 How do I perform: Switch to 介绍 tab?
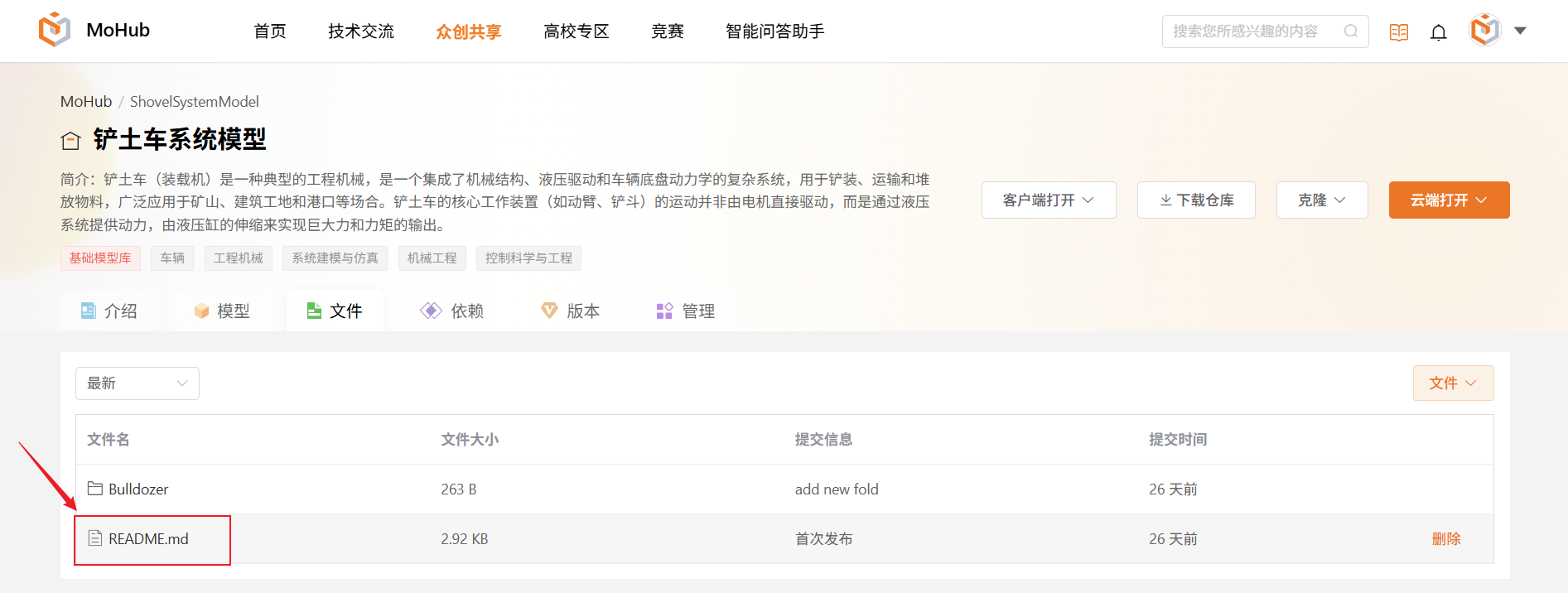click(109, 311)
